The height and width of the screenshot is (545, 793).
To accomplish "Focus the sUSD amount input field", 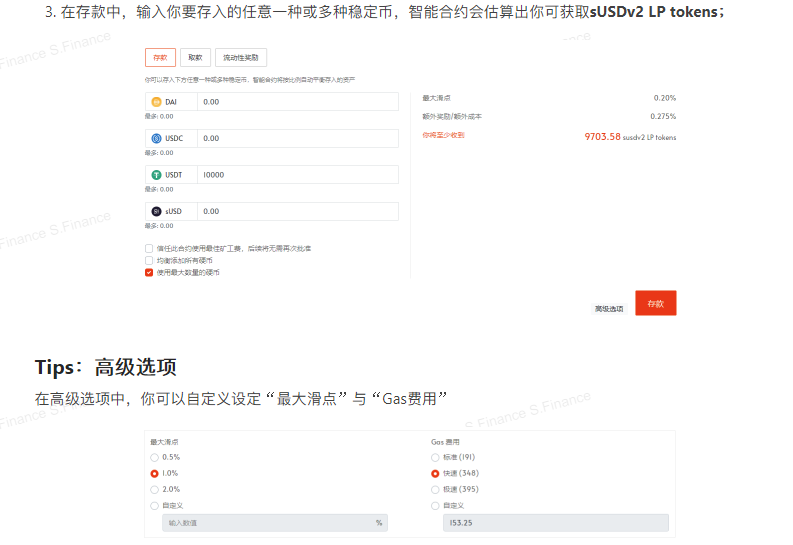I will (297, 211).
